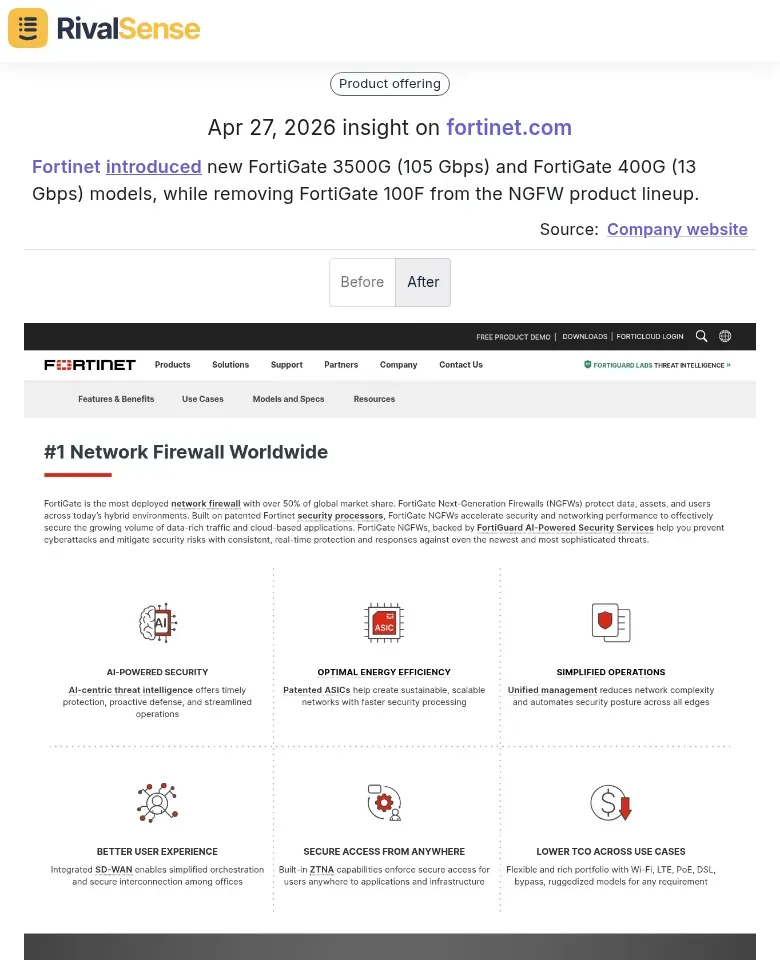The height and width of the screenshot is (960, 780).
Task: Toggle the After view on
Action: [x=423, y=282]
